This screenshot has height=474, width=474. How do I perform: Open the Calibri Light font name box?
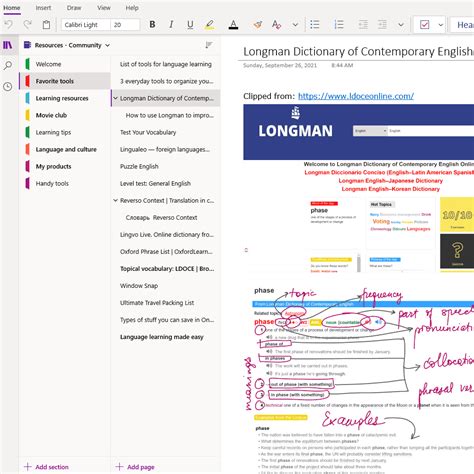(x=85, y=25)
